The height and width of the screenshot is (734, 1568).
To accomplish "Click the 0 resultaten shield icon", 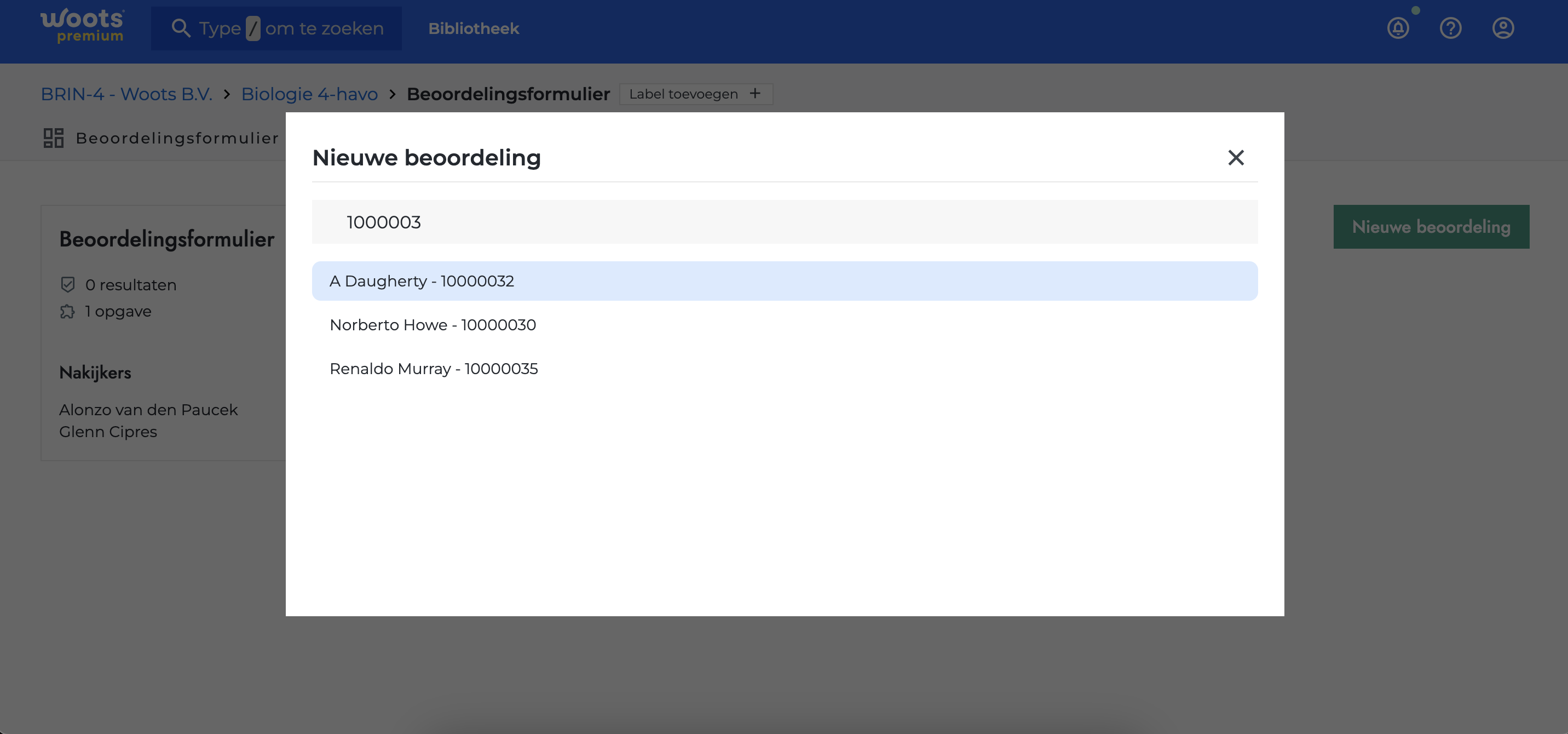I will coord(67,284).
